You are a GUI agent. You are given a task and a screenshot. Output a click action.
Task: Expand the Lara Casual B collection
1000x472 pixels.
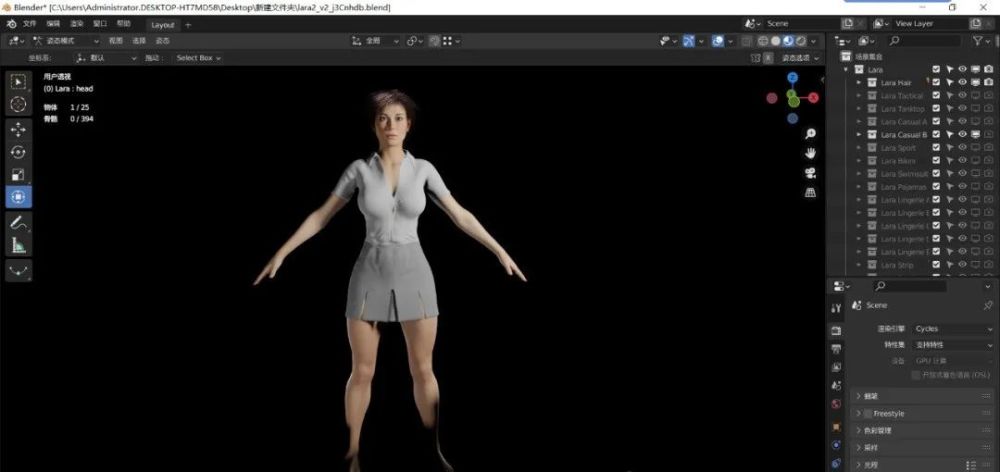pyautogui.click(x=858, y=135)
